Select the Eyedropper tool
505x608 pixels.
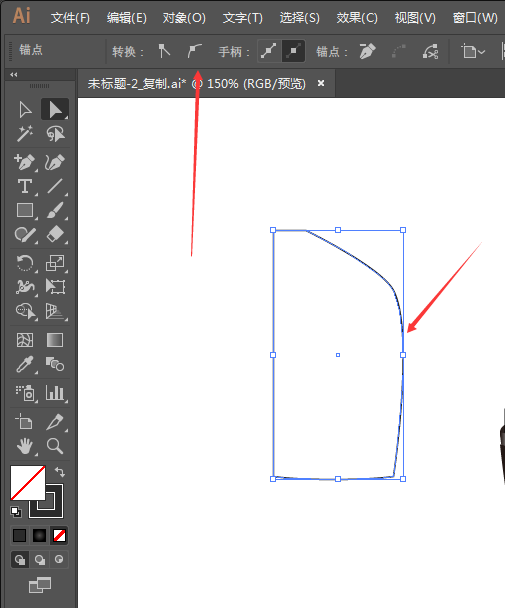[x=25, y=364]
